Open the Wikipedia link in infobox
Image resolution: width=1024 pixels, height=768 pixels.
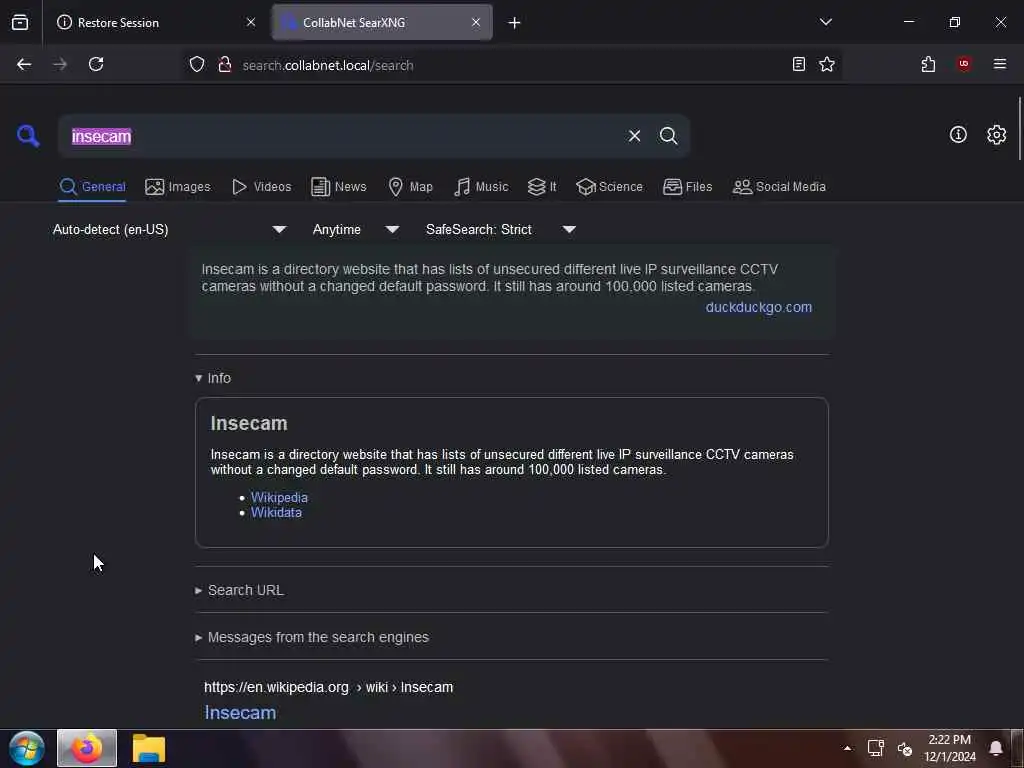point(279,498)
